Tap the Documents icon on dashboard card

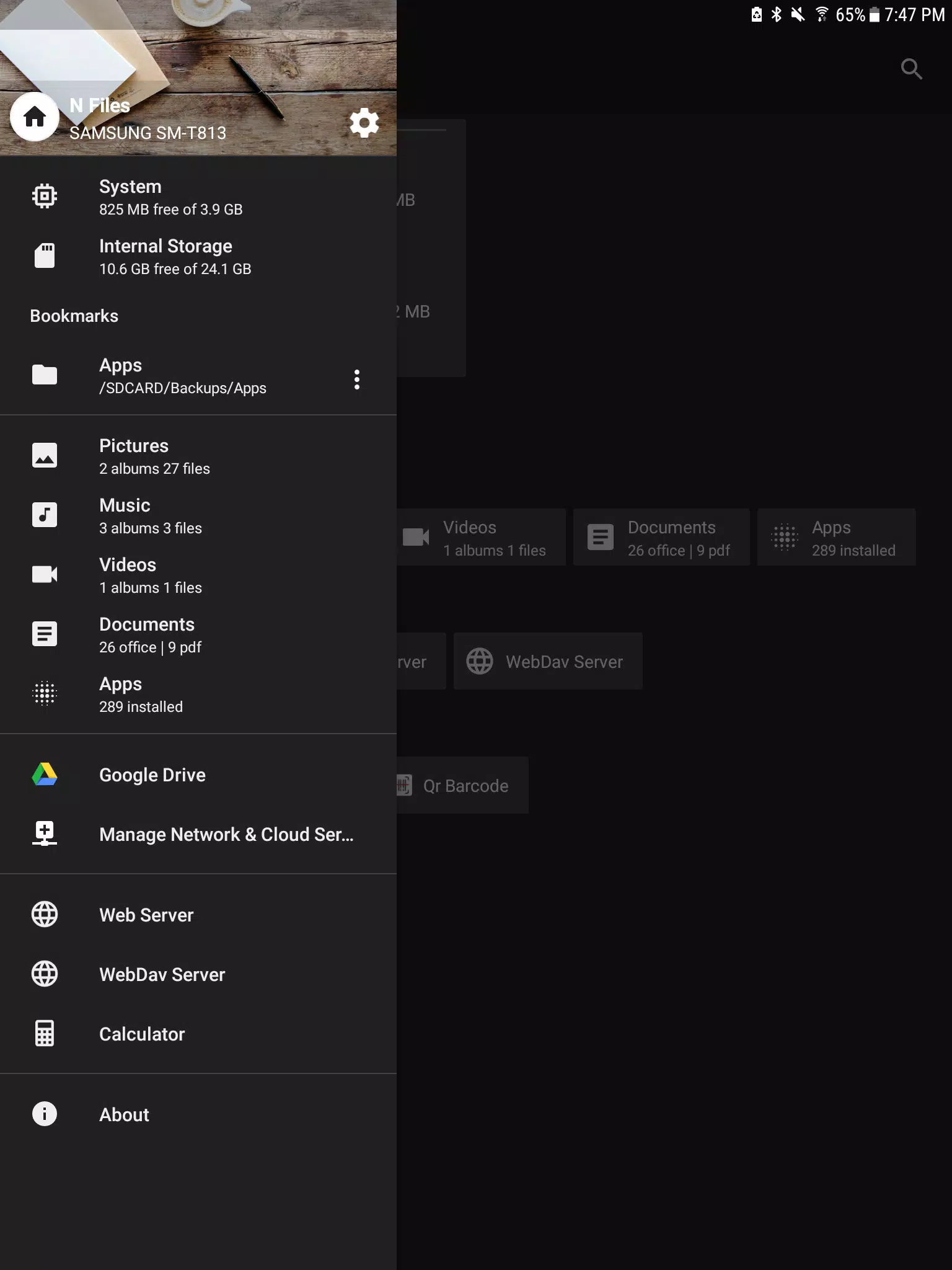click(x=601, y=537)
